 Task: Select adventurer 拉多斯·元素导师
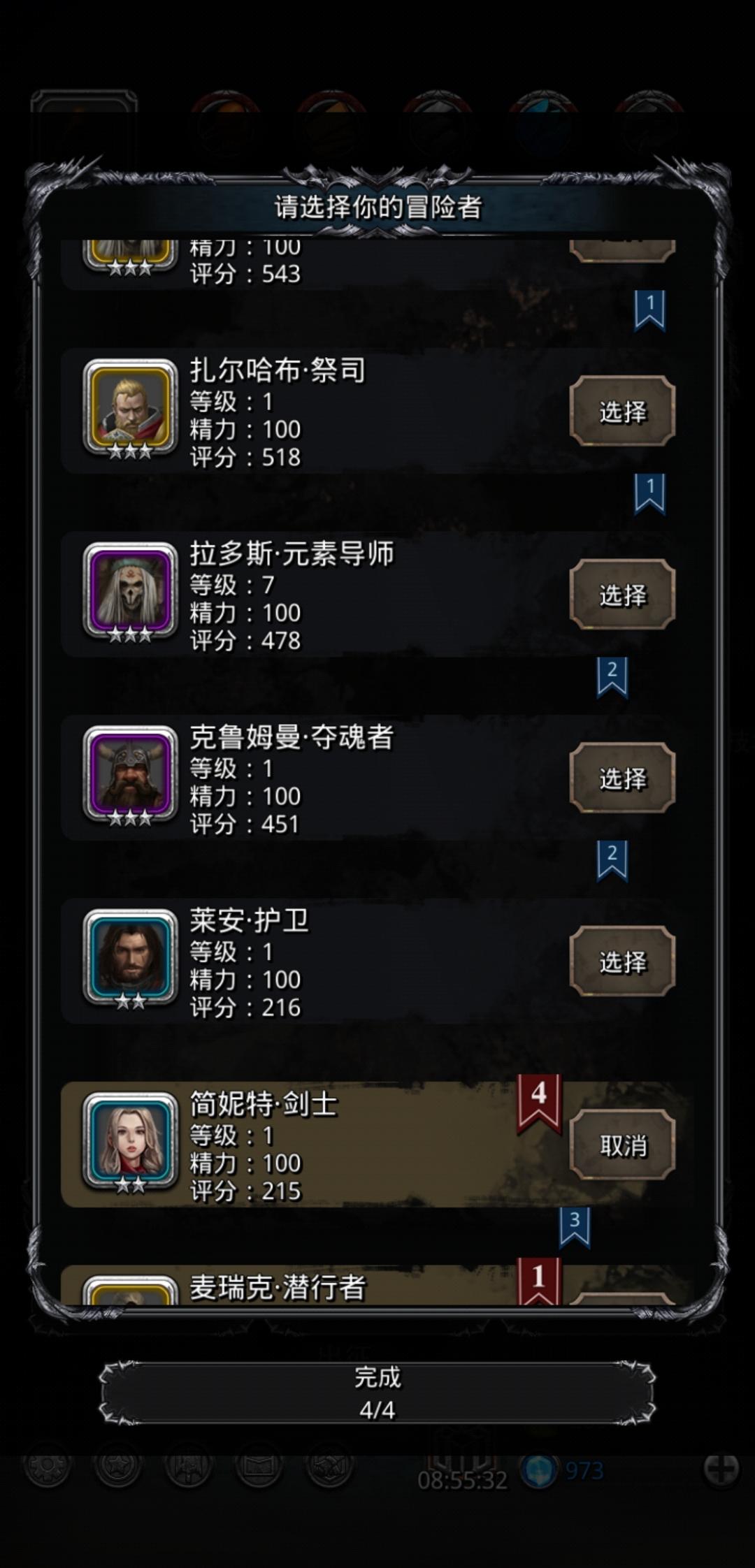tap(622, 595)
